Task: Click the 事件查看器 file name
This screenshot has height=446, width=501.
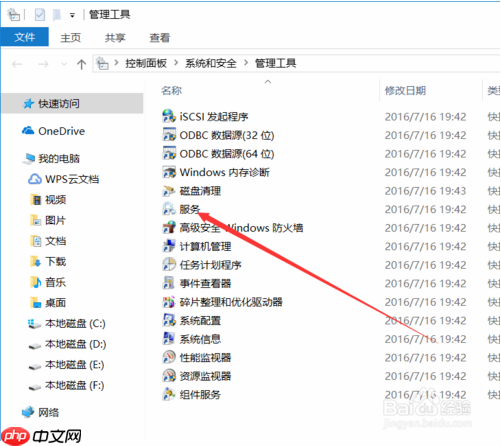Action: coord(205,284)
